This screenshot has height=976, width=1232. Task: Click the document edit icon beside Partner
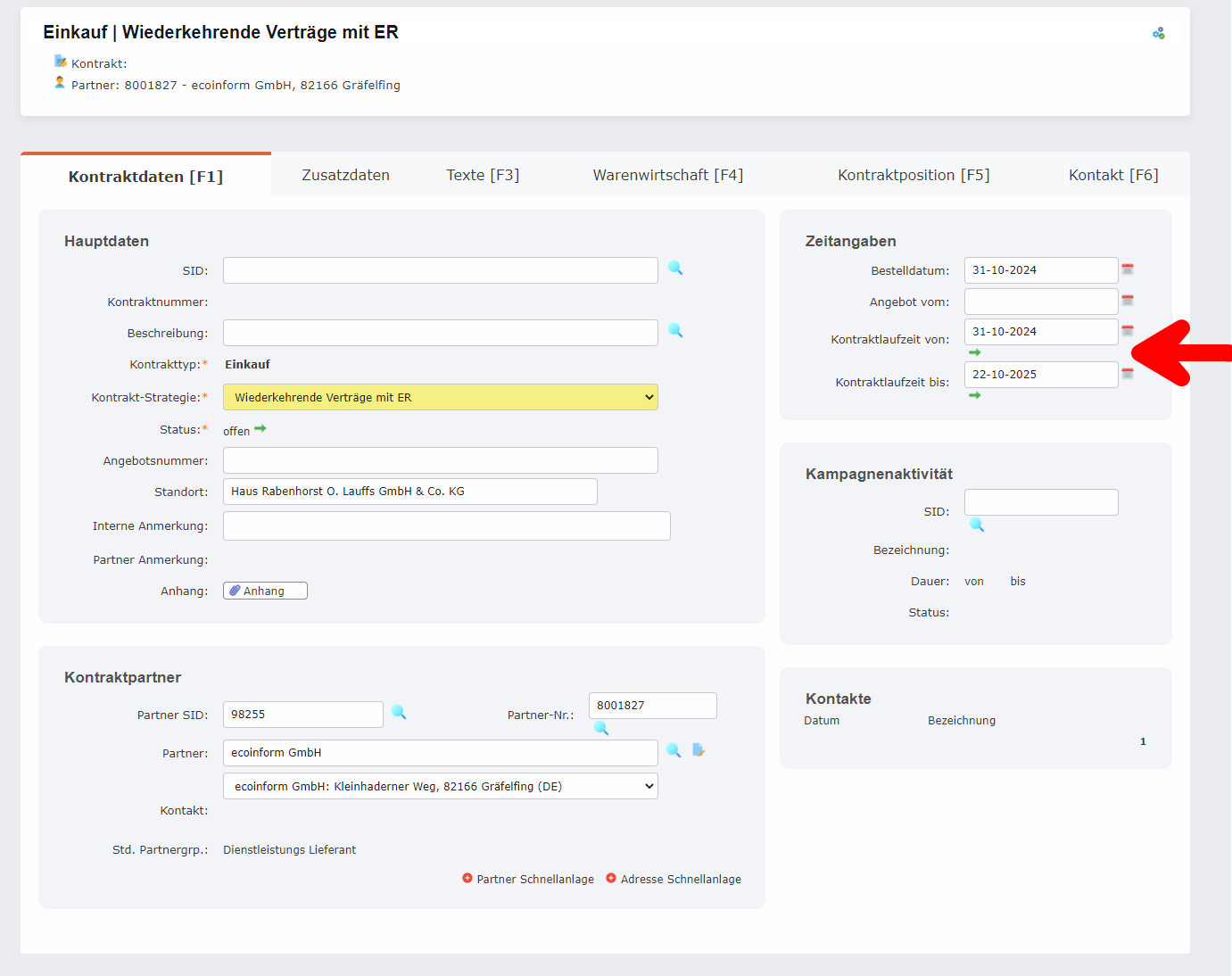pos(699,750)
